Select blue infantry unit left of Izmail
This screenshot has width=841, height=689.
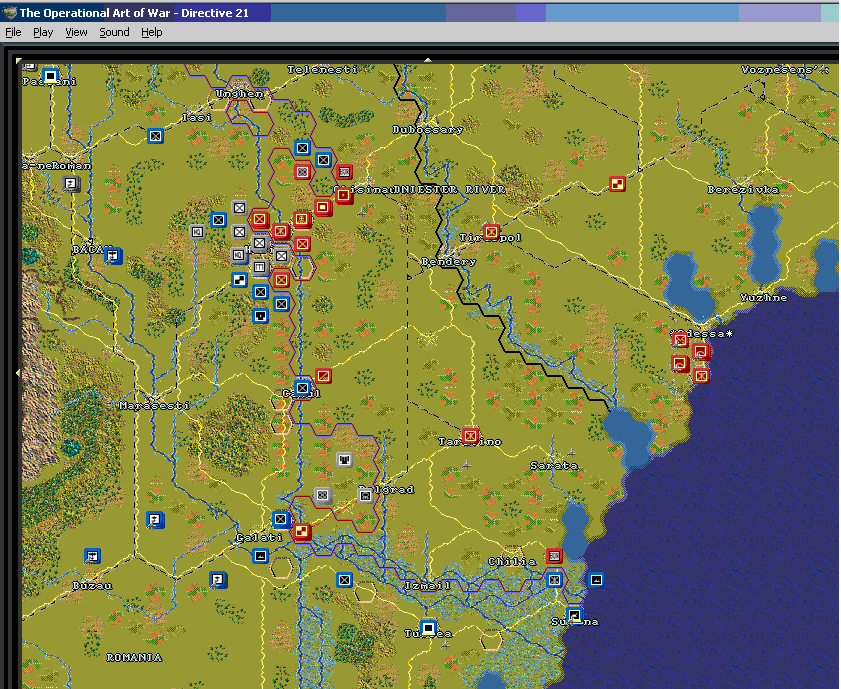coord(344,580)
